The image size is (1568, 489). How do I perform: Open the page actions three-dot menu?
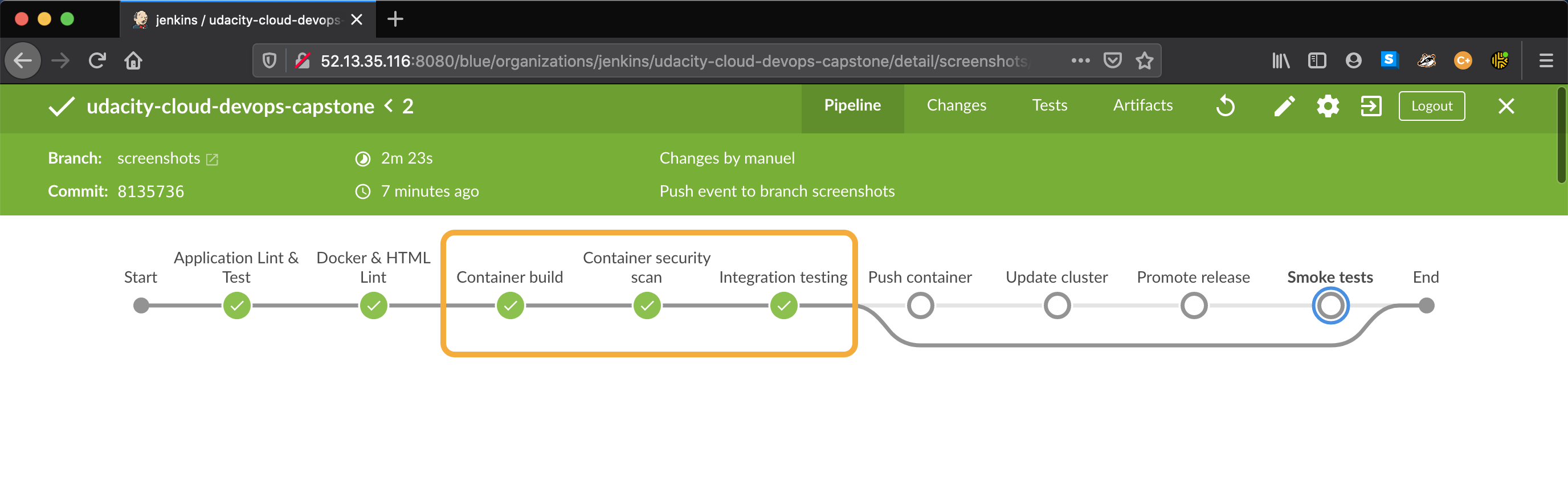1080,60
